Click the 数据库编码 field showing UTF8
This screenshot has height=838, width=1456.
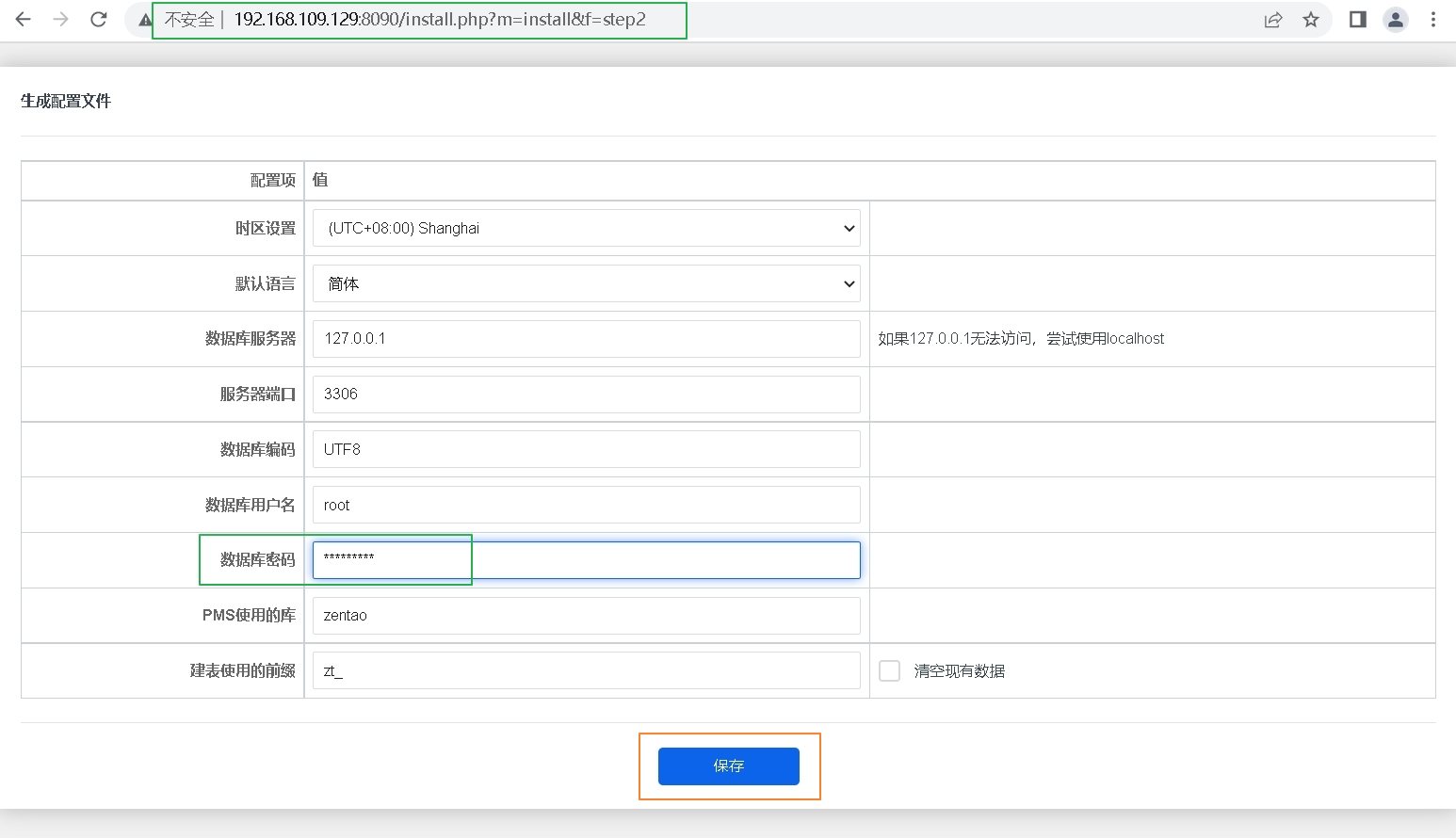pos(587,449)
